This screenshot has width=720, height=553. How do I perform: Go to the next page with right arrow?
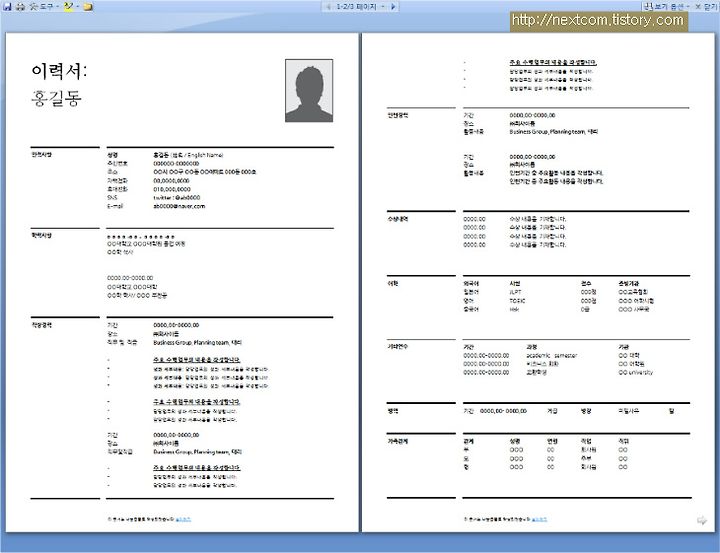393,6
